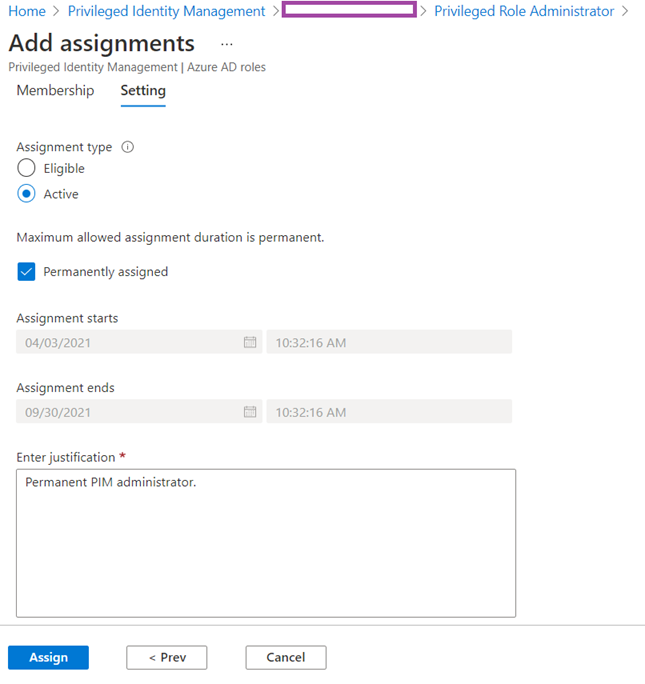This screenshot has width=645, height=684.
Task: Go back with the Prev button
Action: point(167,657)
